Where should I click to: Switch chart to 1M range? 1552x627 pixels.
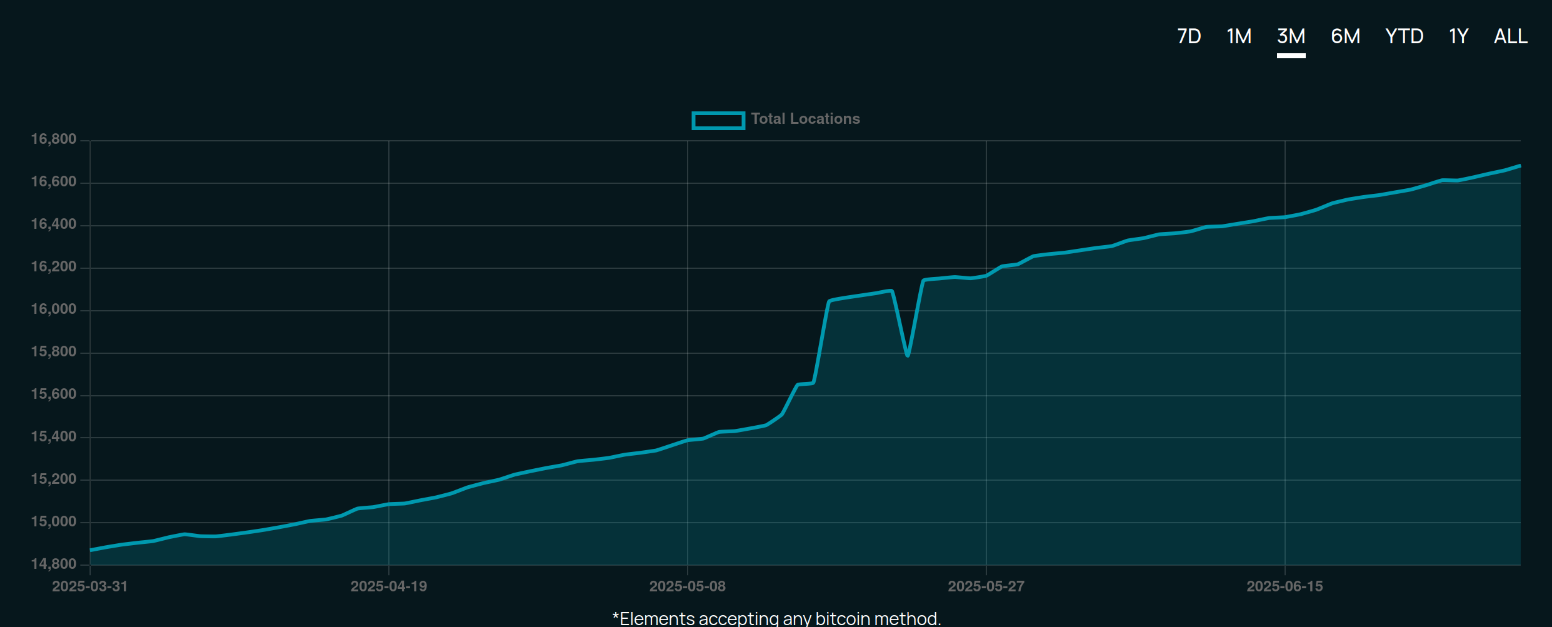pos(1239,36)
